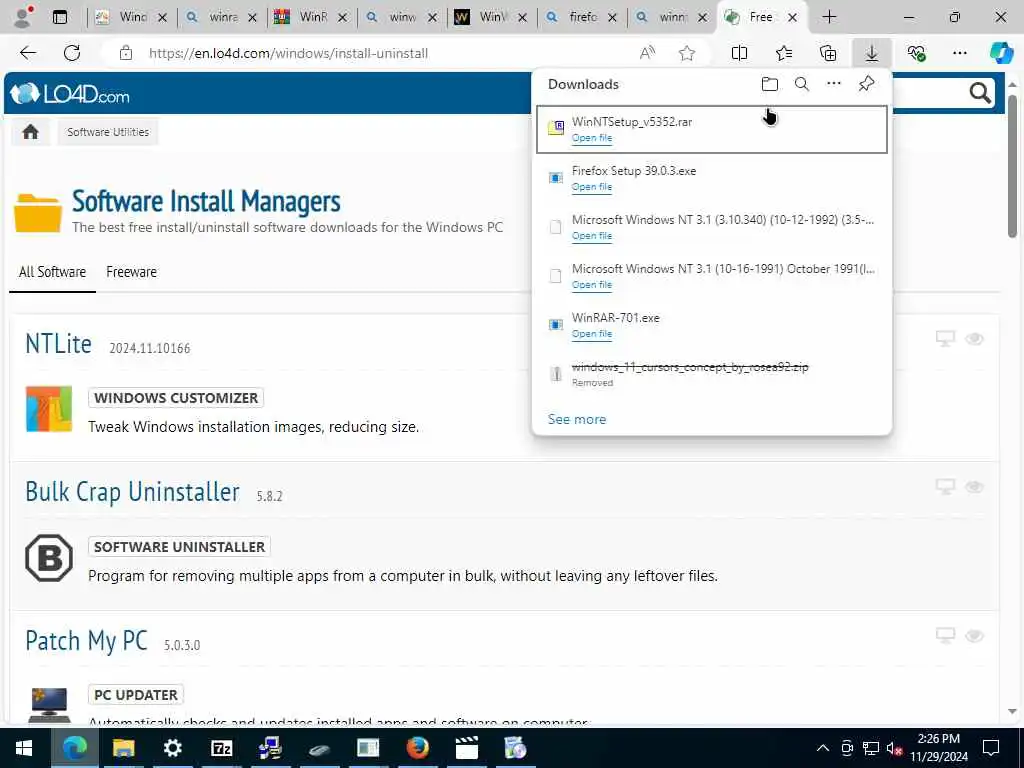Open NTLite title link
Image resolution: width=1024 pixels, height=768 pixels.
click(x=58, y=344)
